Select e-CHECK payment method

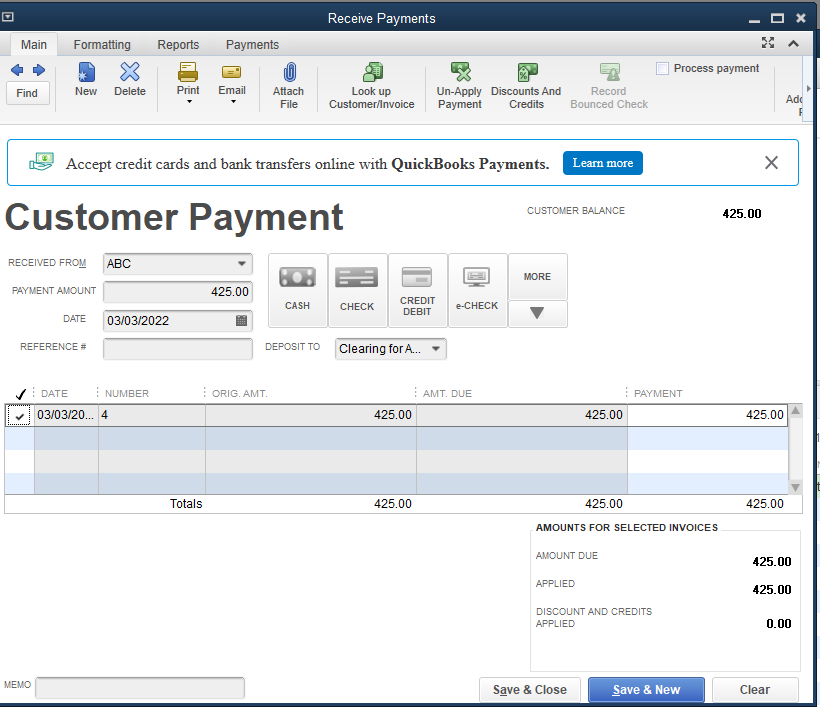tap(477, 290)
